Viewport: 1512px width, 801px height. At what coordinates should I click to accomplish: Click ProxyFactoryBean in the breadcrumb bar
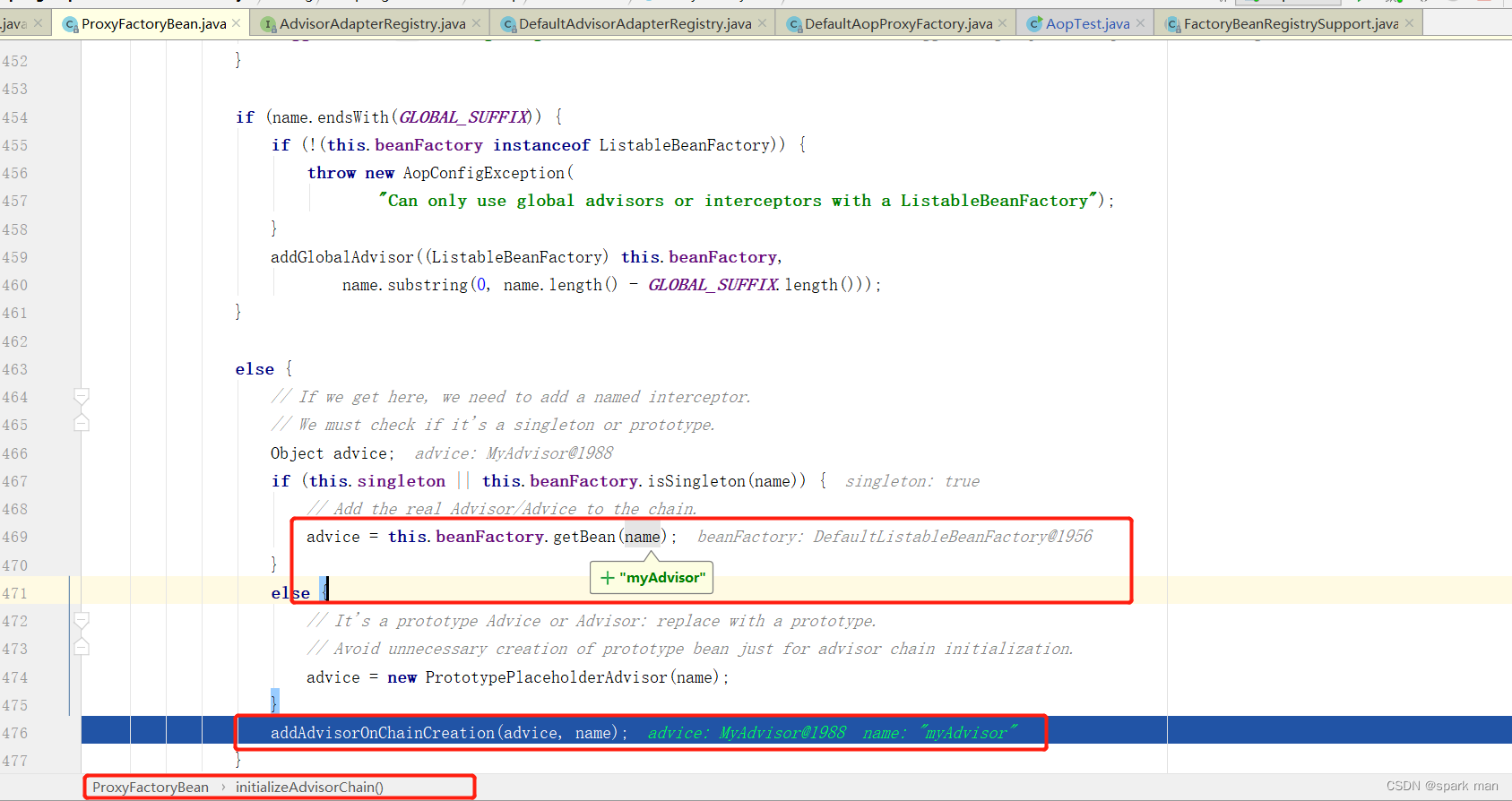(151, 788)
